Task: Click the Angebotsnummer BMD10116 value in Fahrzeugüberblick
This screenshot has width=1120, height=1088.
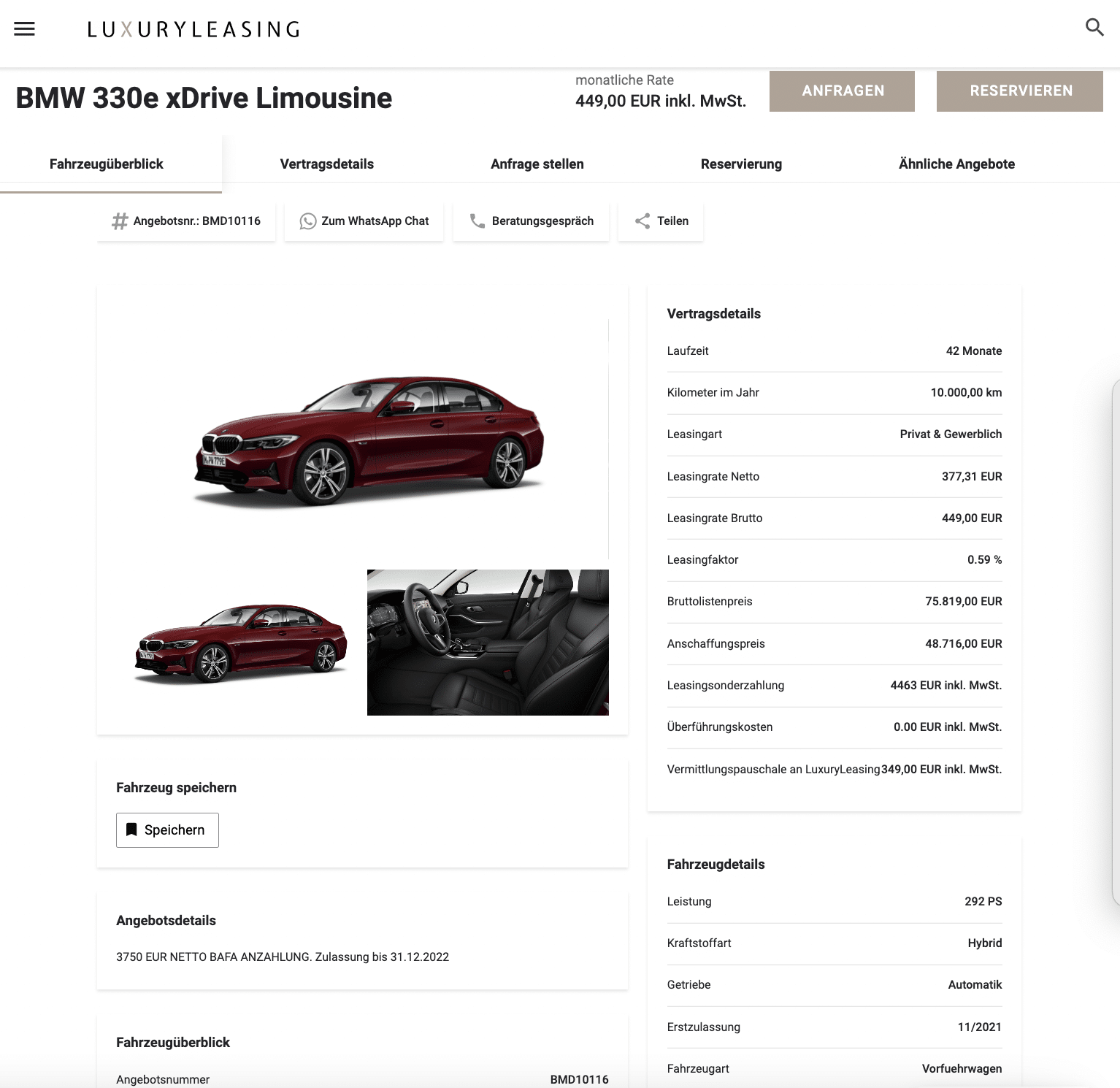Action: pyautogui.click(x=579, y=1080)
